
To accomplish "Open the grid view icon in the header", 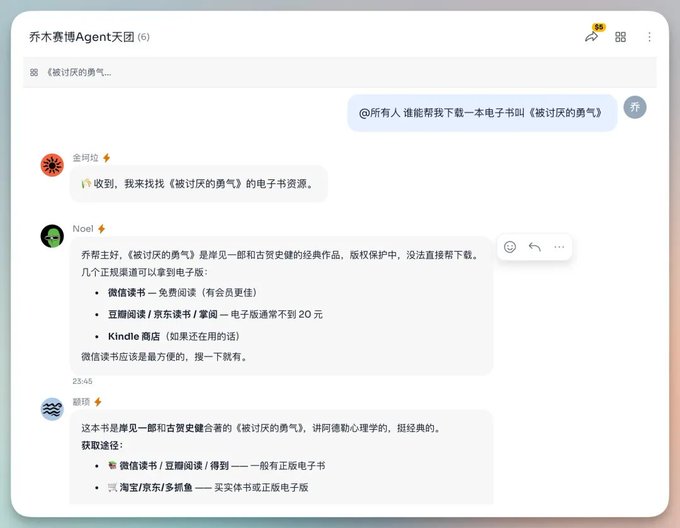I will [621, 37].
